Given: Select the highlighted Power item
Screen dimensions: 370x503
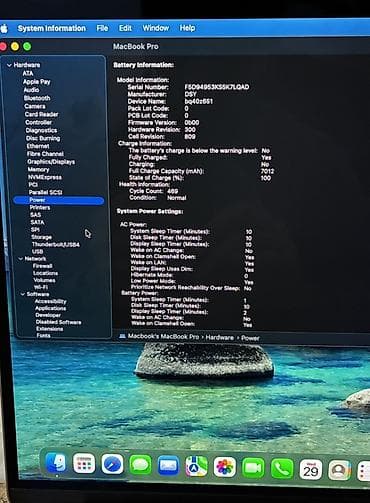Looking at the screenshot, I should coord(59,200).
